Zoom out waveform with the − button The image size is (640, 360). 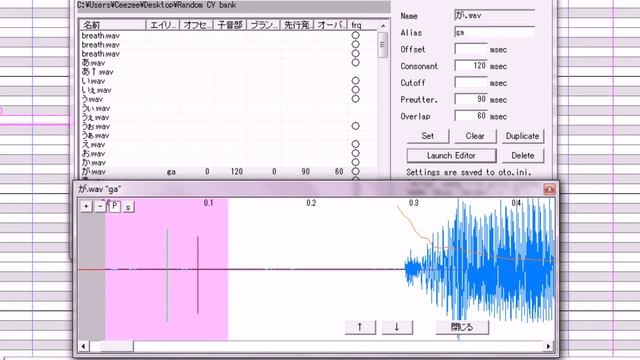coord(100,207)
